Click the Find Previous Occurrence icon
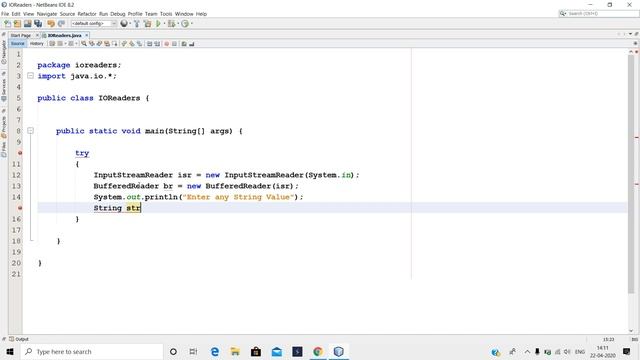Image resolution: width=640 pixels, height=360 pixels. pyautogui.click(x=91, y=44)
